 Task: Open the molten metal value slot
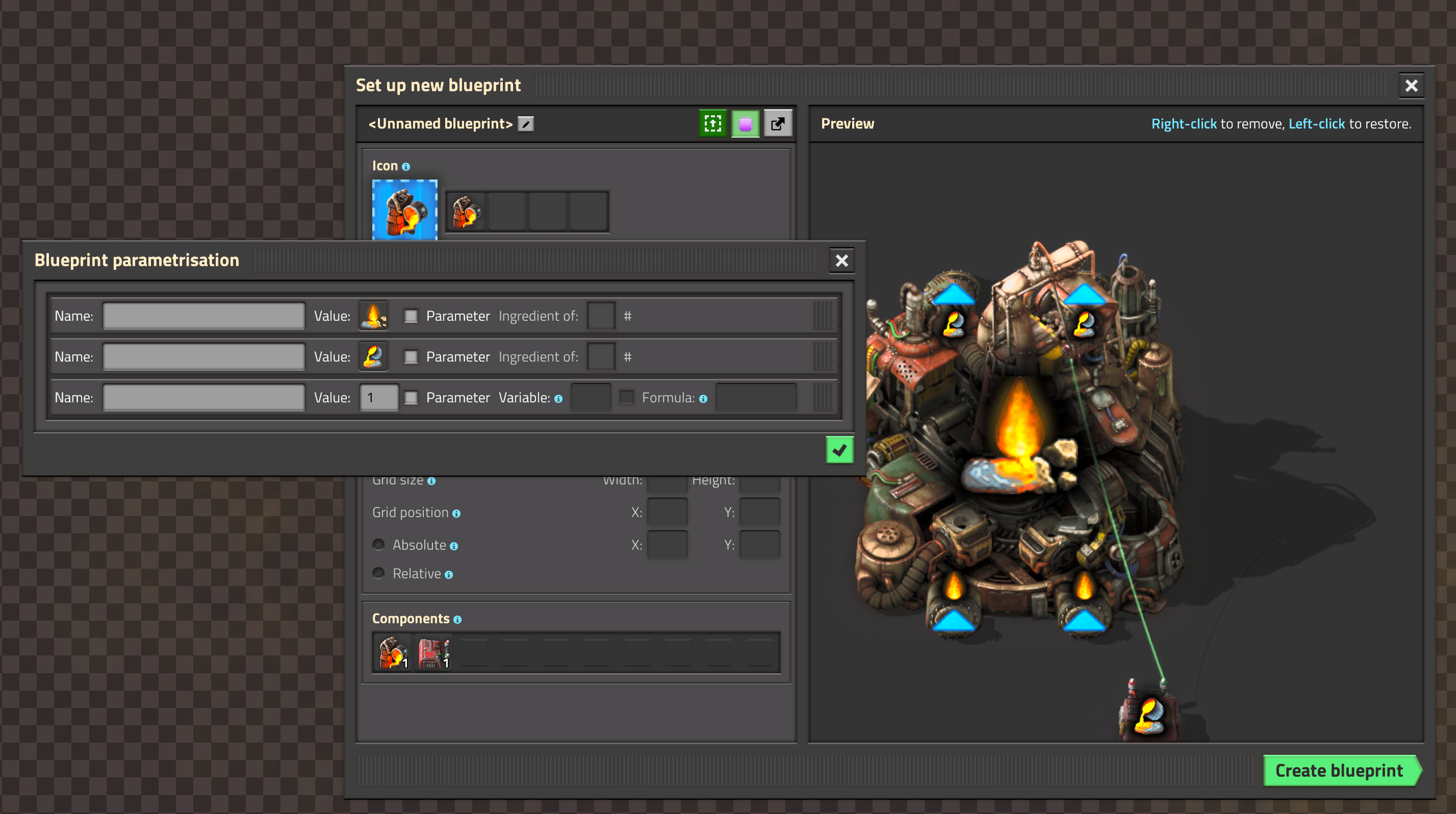(x=374, y=357)
